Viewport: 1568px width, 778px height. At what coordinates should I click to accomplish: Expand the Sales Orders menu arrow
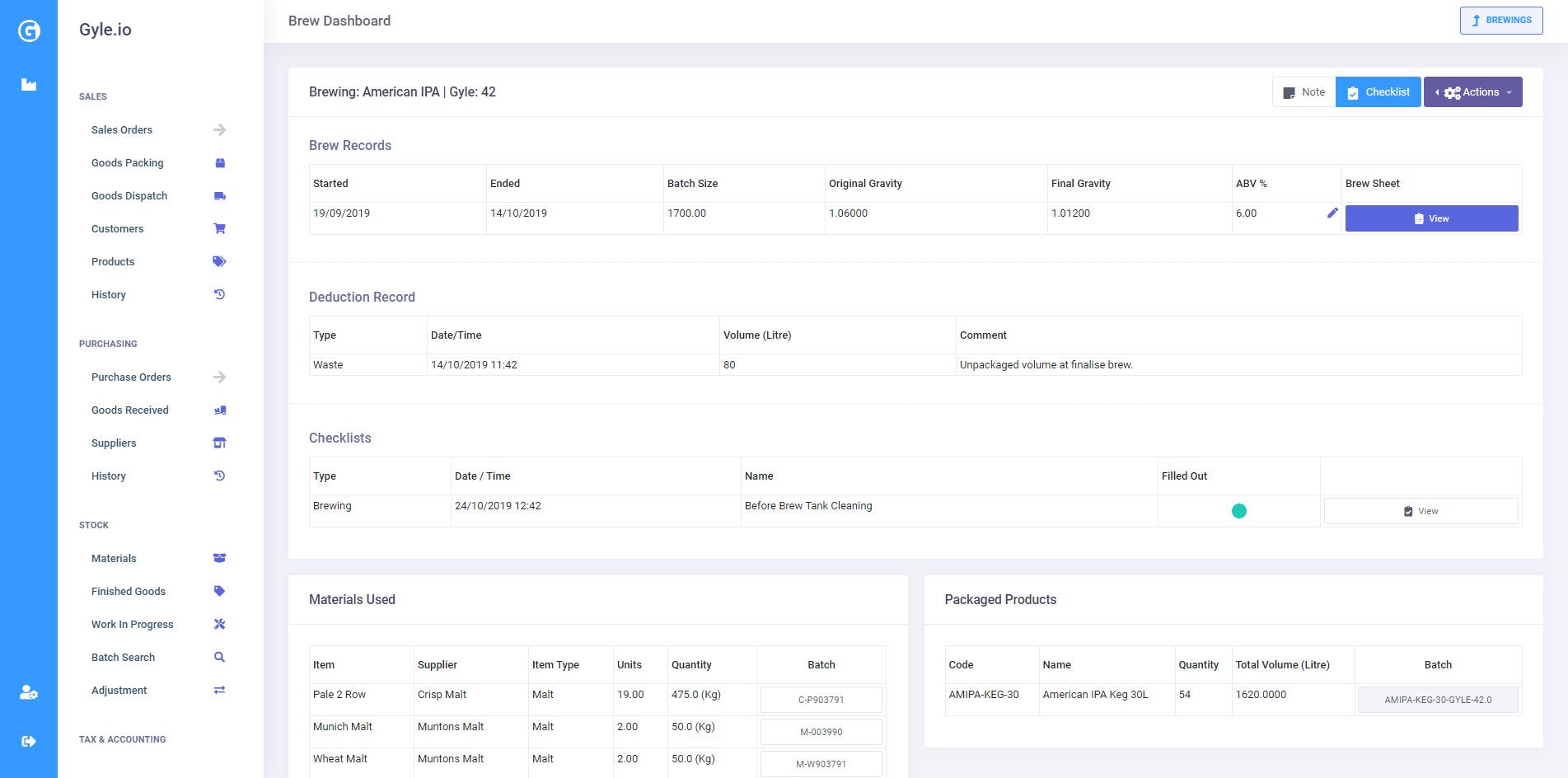tap(219, 129)
